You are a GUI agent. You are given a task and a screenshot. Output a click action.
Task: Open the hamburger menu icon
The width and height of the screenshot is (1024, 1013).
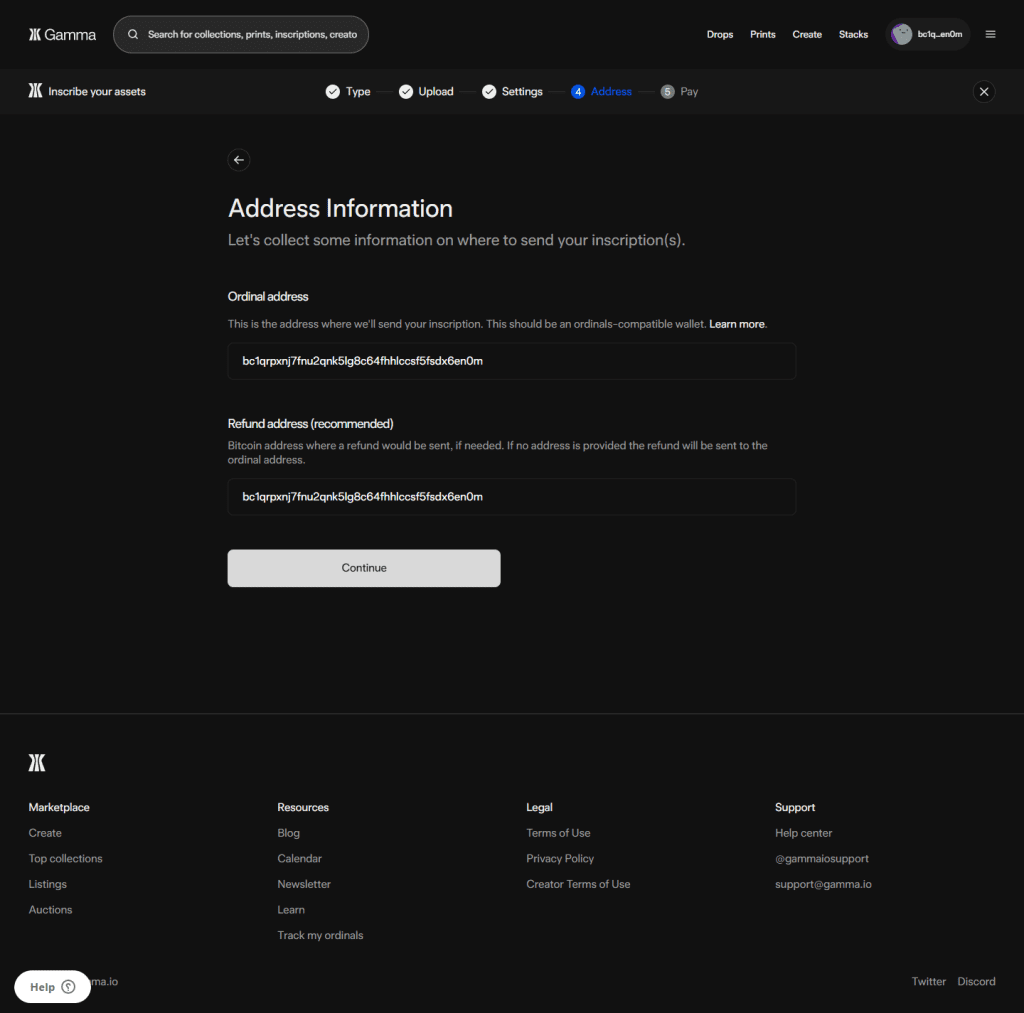[x=990, y=34]
